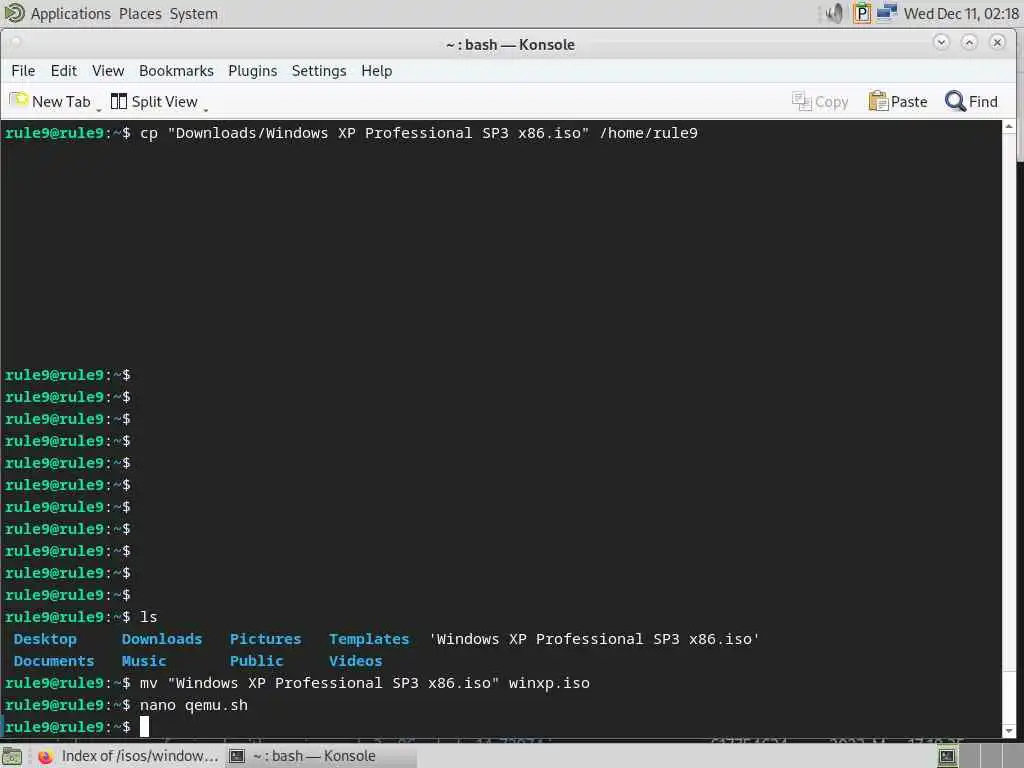Viewport: 1024px width, 768px height.
Task: Click the Desktop directory name in ls output
Action: click(45, 639)
